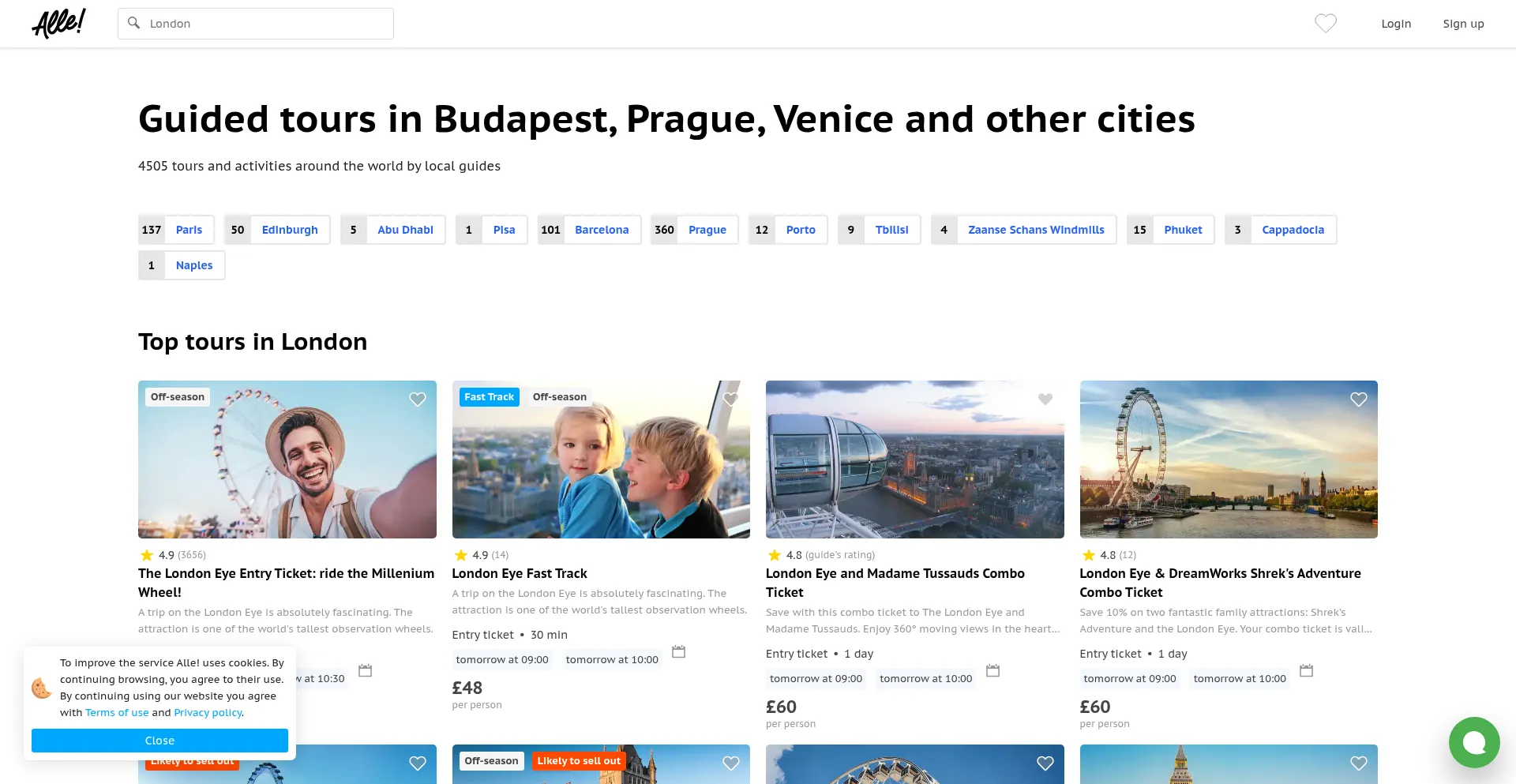1516x784 pixels.
Task: Open "London Eye & DreamWorks Shrek's Adventure" title
Action: [1221, 583]
